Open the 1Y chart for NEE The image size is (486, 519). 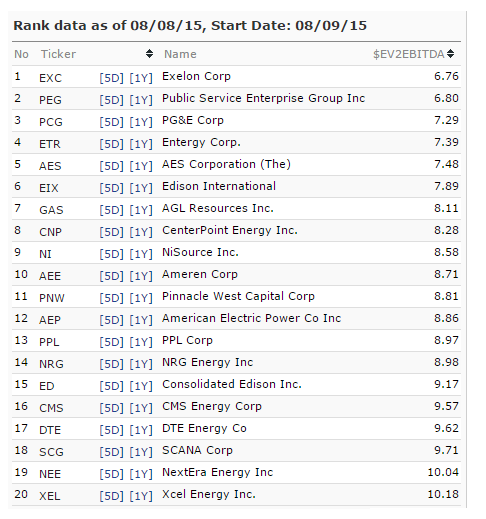[141, 474]
